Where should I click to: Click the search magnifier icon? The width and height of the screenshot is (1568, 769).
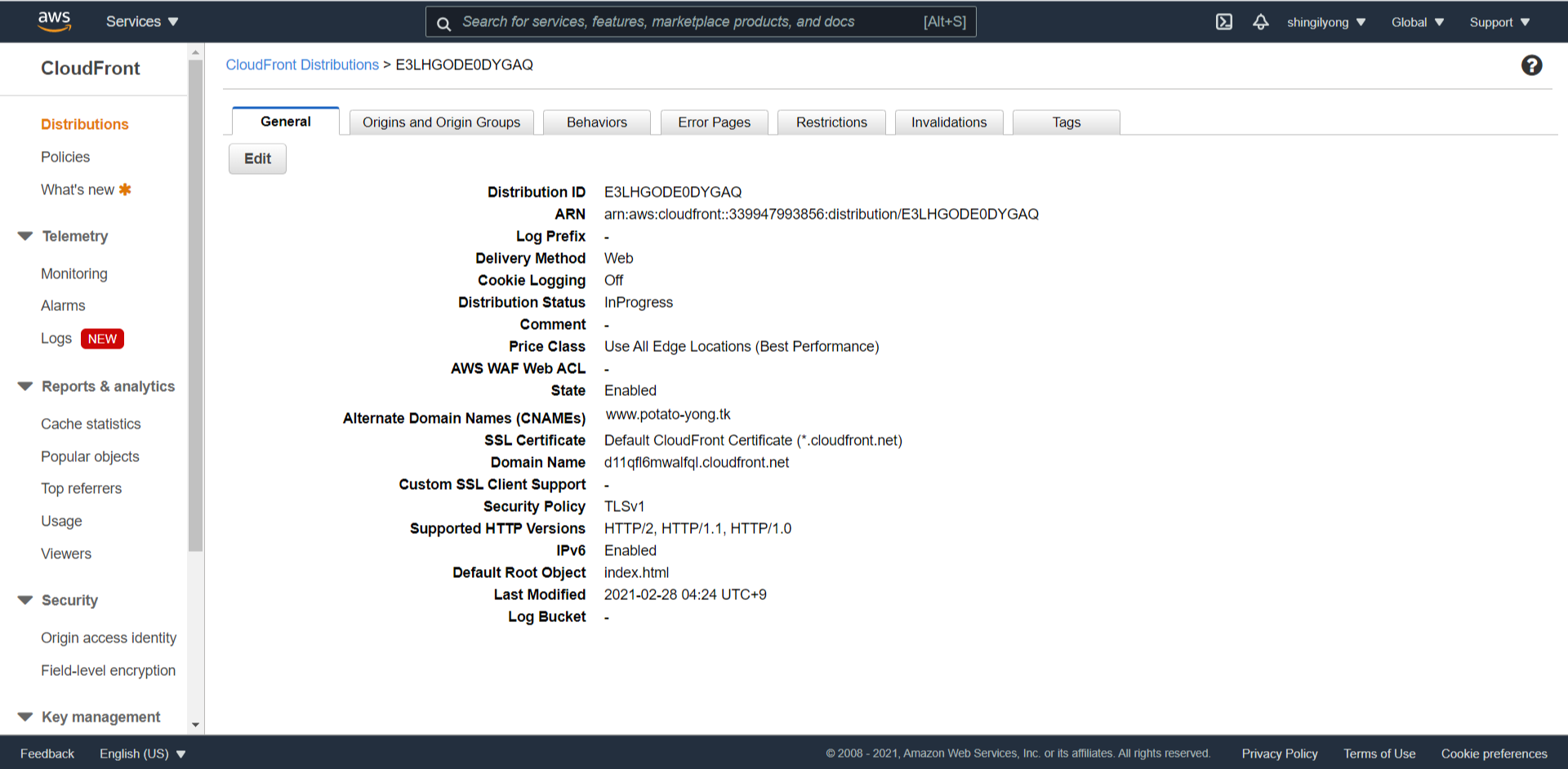(443, 23)
